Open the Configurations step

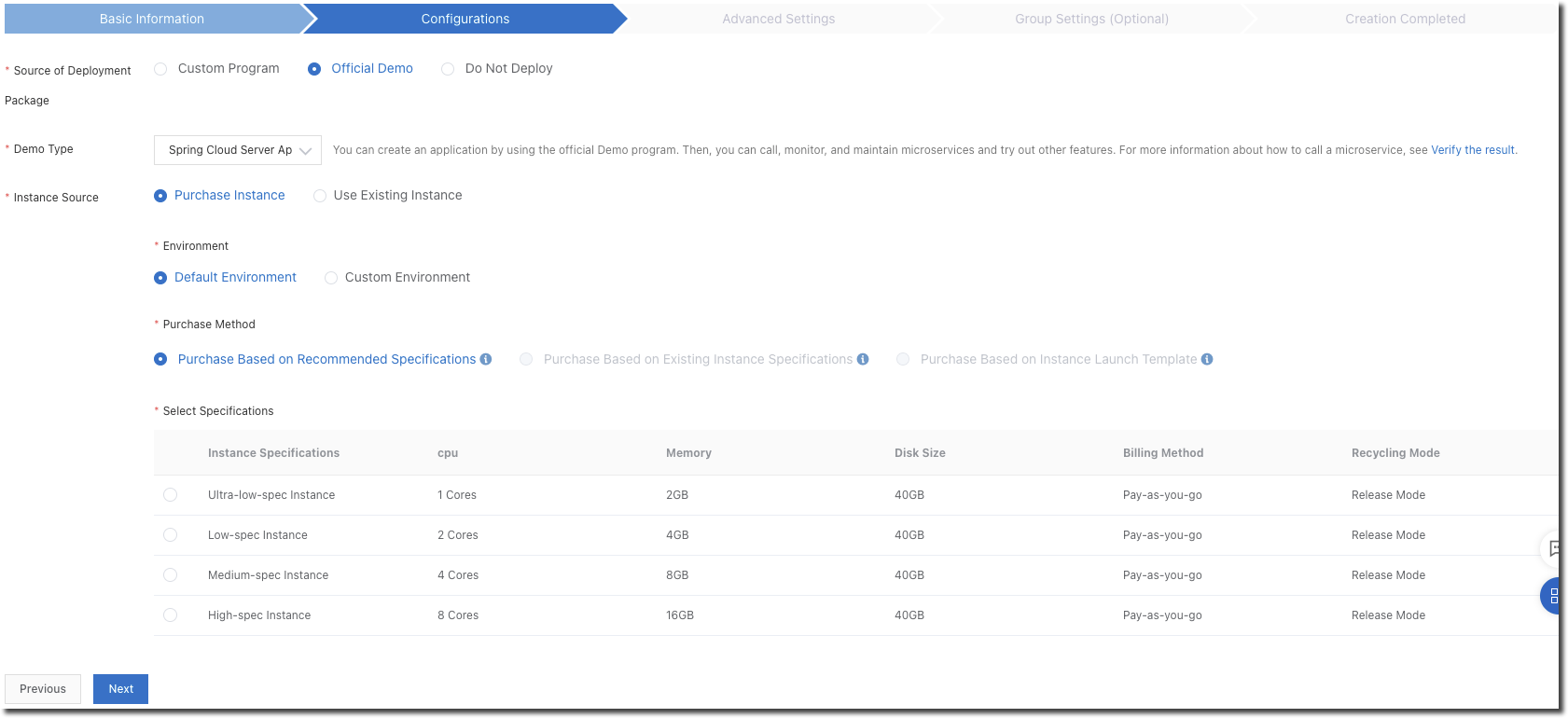[x=465, y=19]
